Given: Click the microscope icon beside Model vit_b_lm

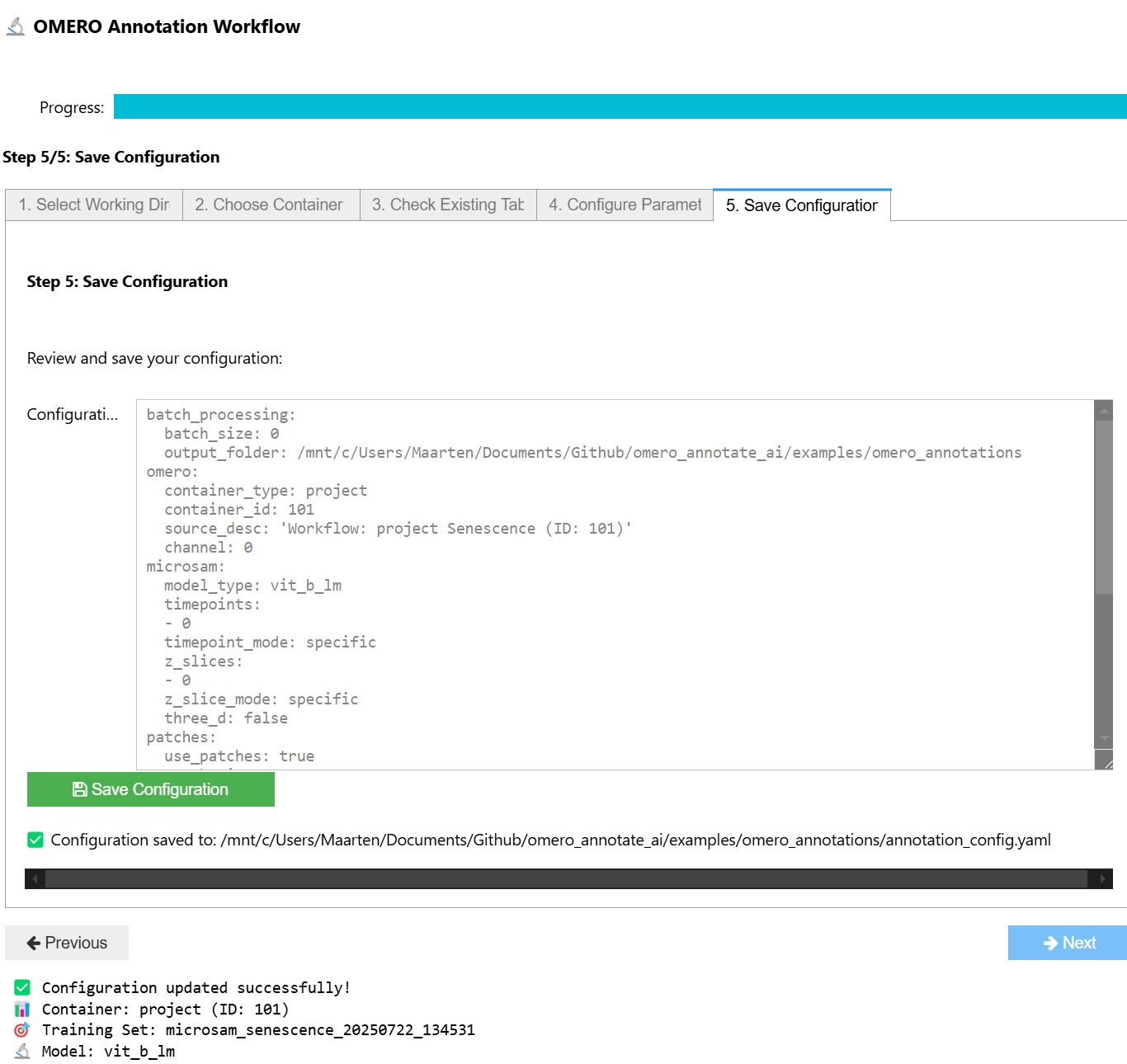Looking at the screenshot, I should click(x=22, y=1051).
